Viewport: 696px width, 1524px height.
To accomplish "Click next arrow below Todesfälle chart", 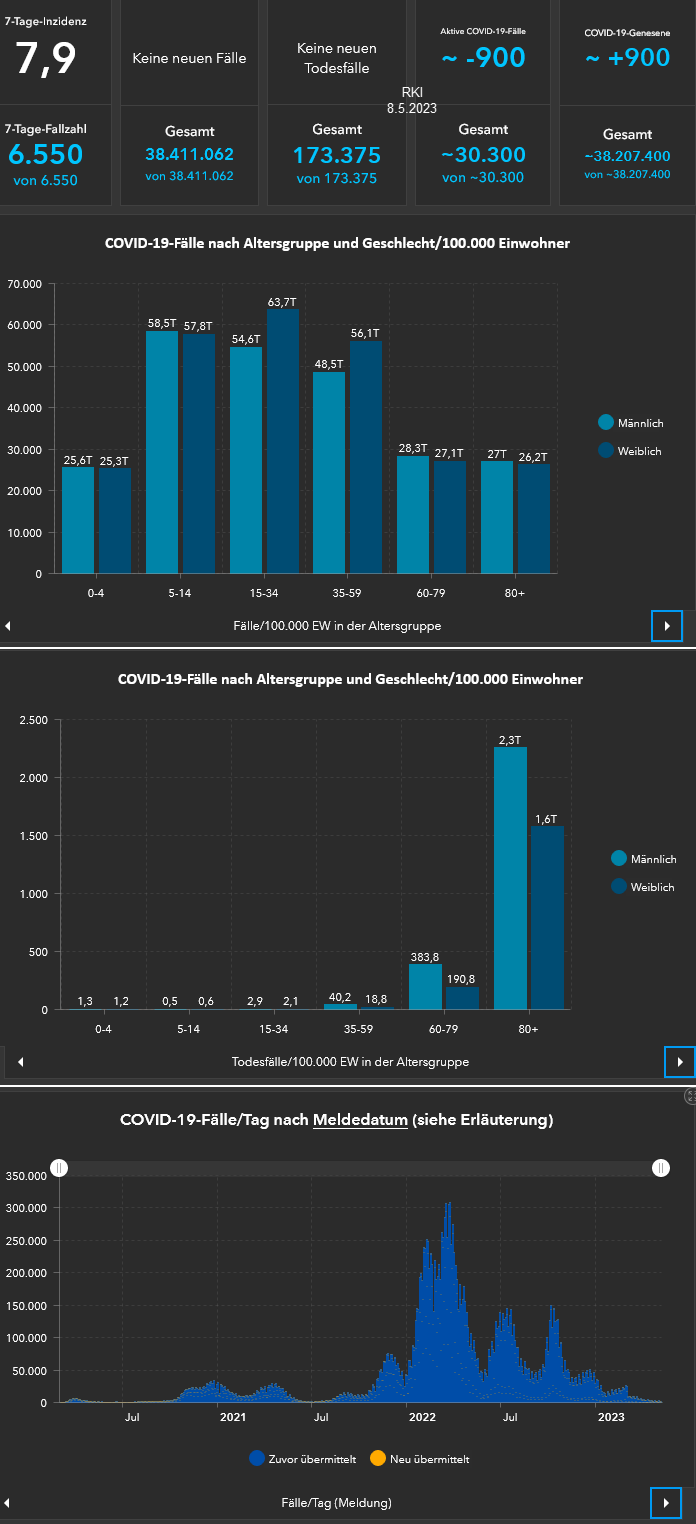I will point(680,1061).
